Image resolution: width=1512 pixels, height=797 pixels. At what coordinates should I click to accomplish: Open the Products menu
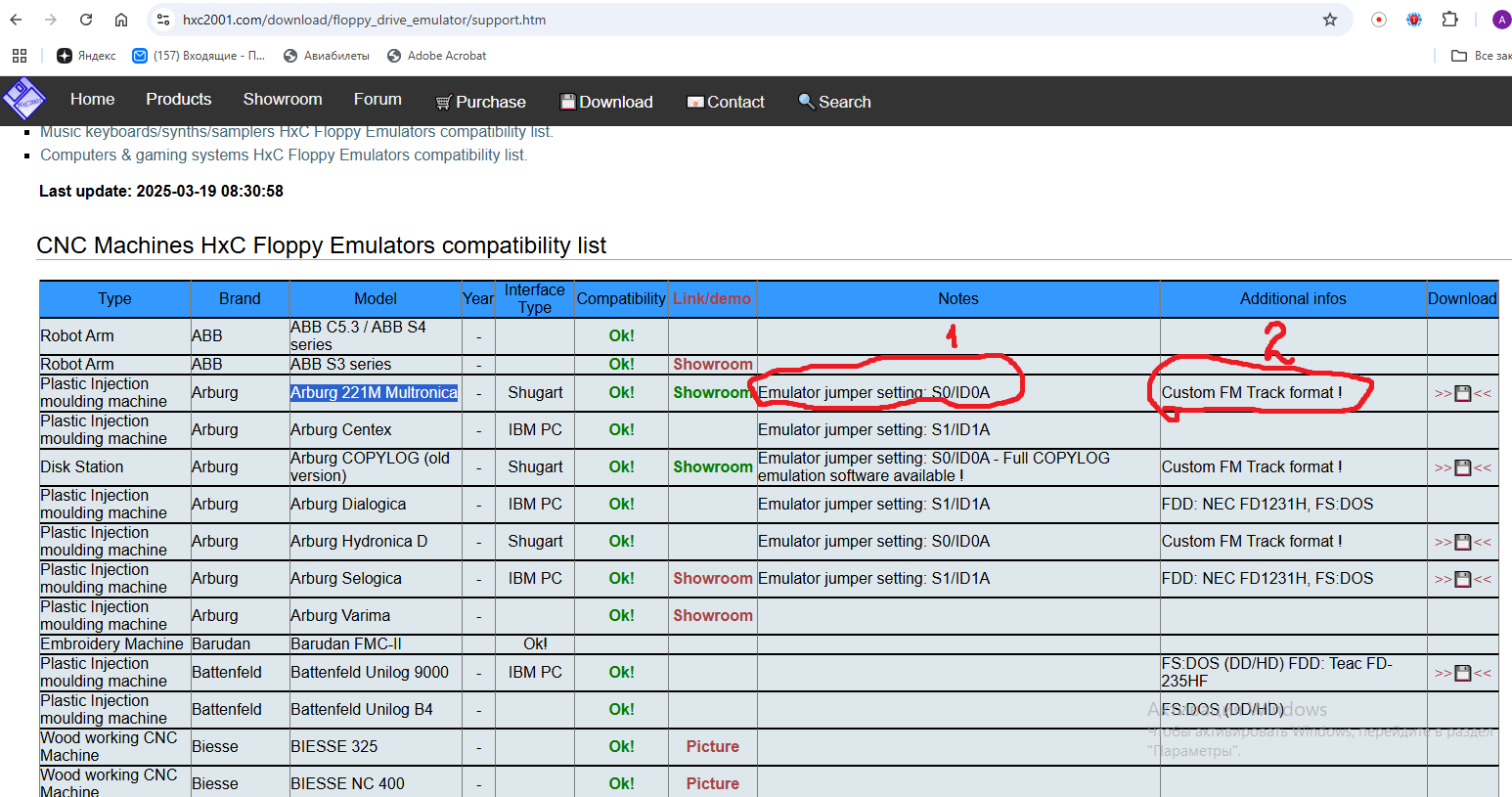click(x=178, y=99)
